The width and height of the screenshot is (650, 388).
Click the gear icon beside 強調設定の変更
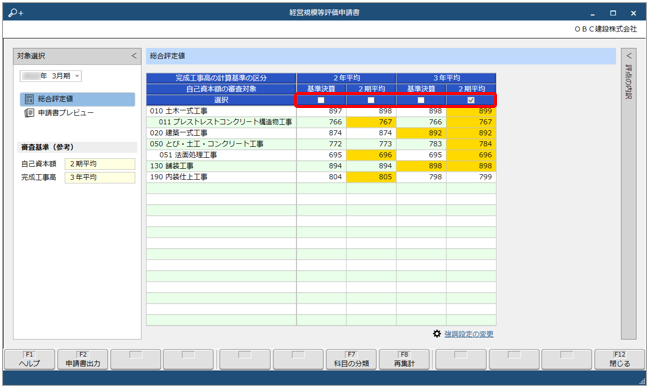coord(437,334)
